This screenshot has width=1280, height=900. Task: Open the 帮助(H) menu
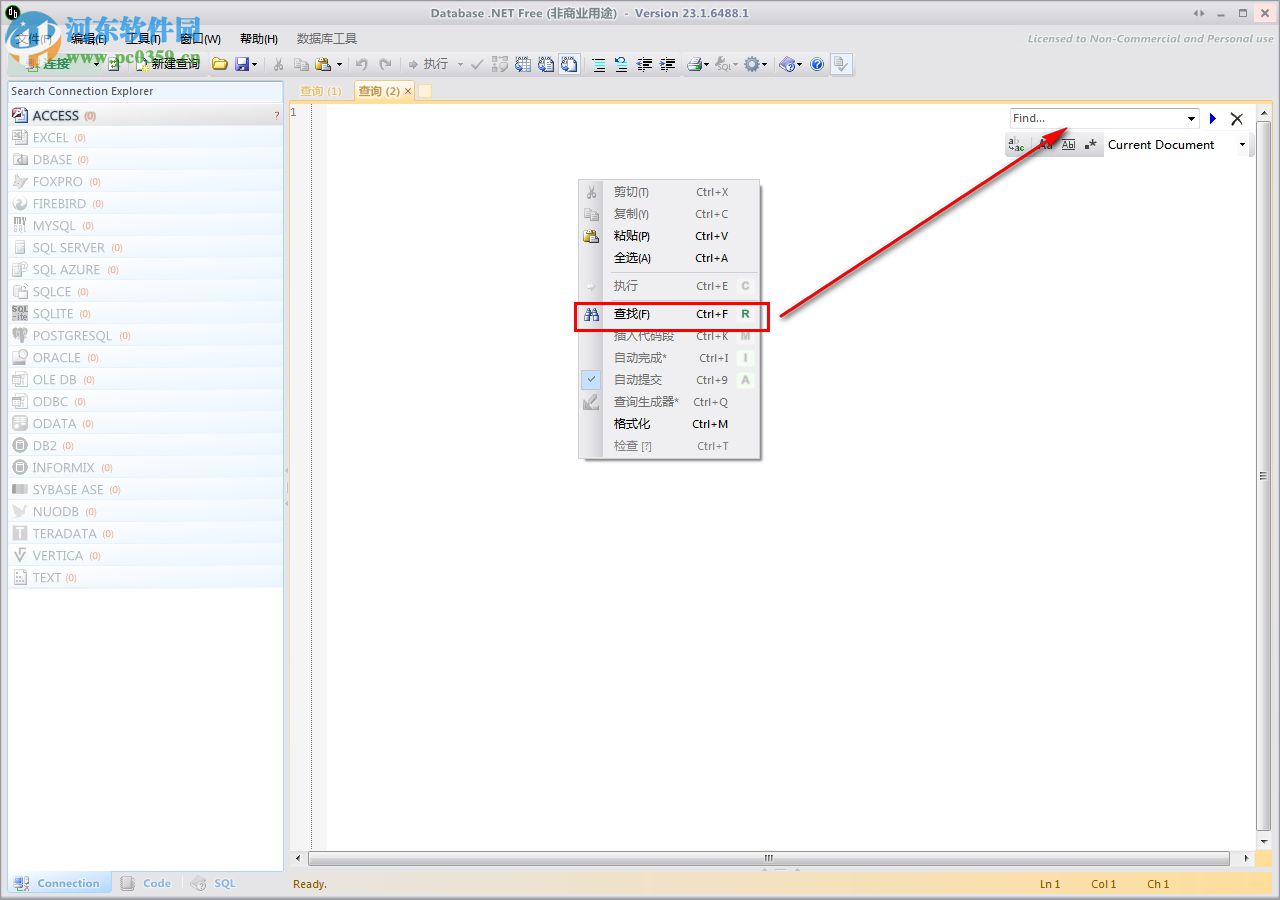point(259,39)
